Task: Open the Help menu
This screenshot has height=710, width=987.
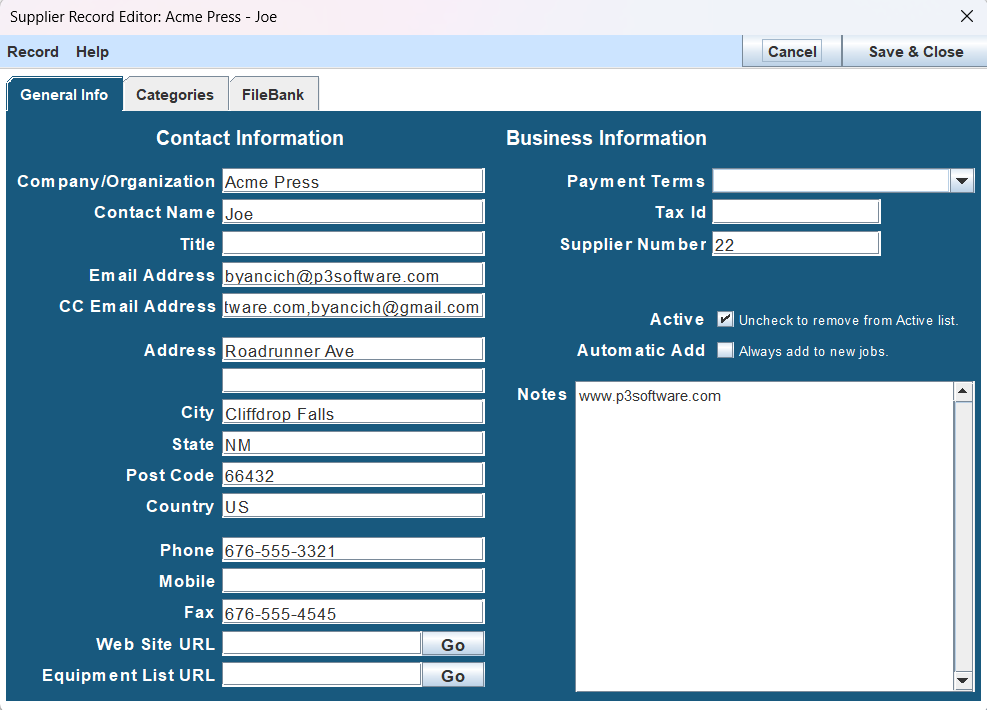Action: (92, 51)
